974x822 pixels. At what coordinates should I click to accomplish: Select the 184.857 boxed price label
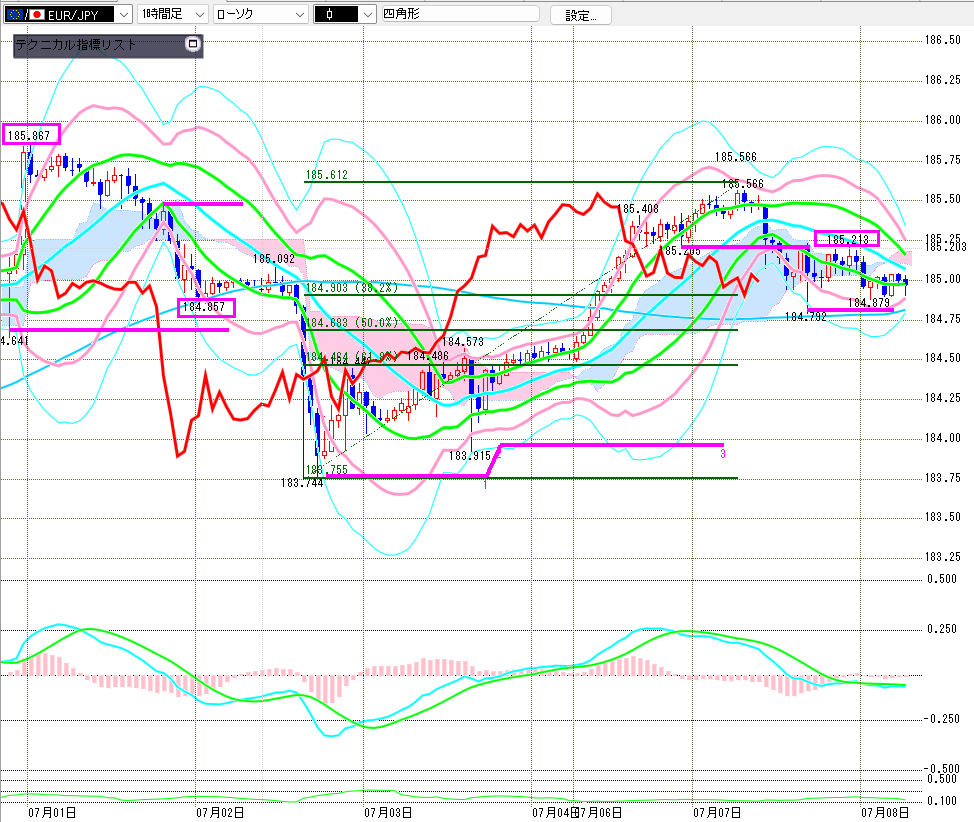point(206,307)
